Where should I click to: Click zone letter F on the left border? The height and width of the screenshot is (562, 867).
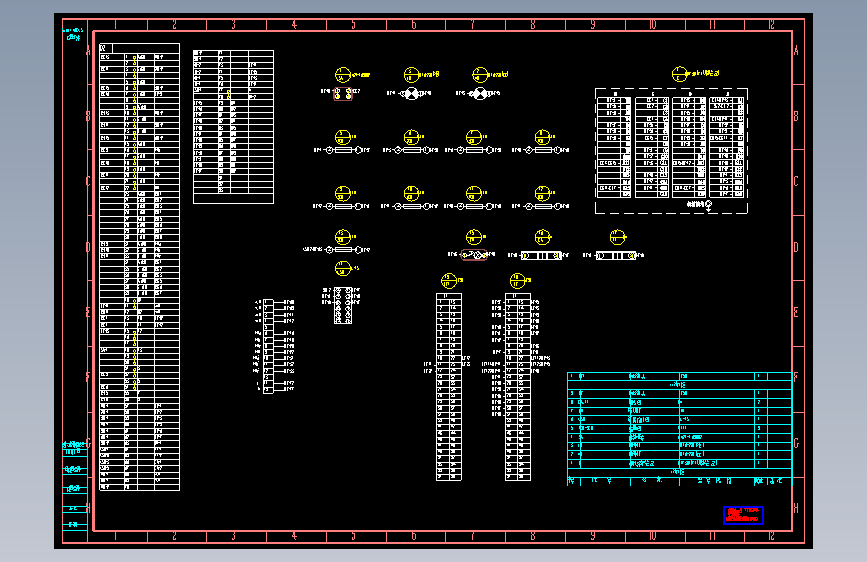(88, 377)
